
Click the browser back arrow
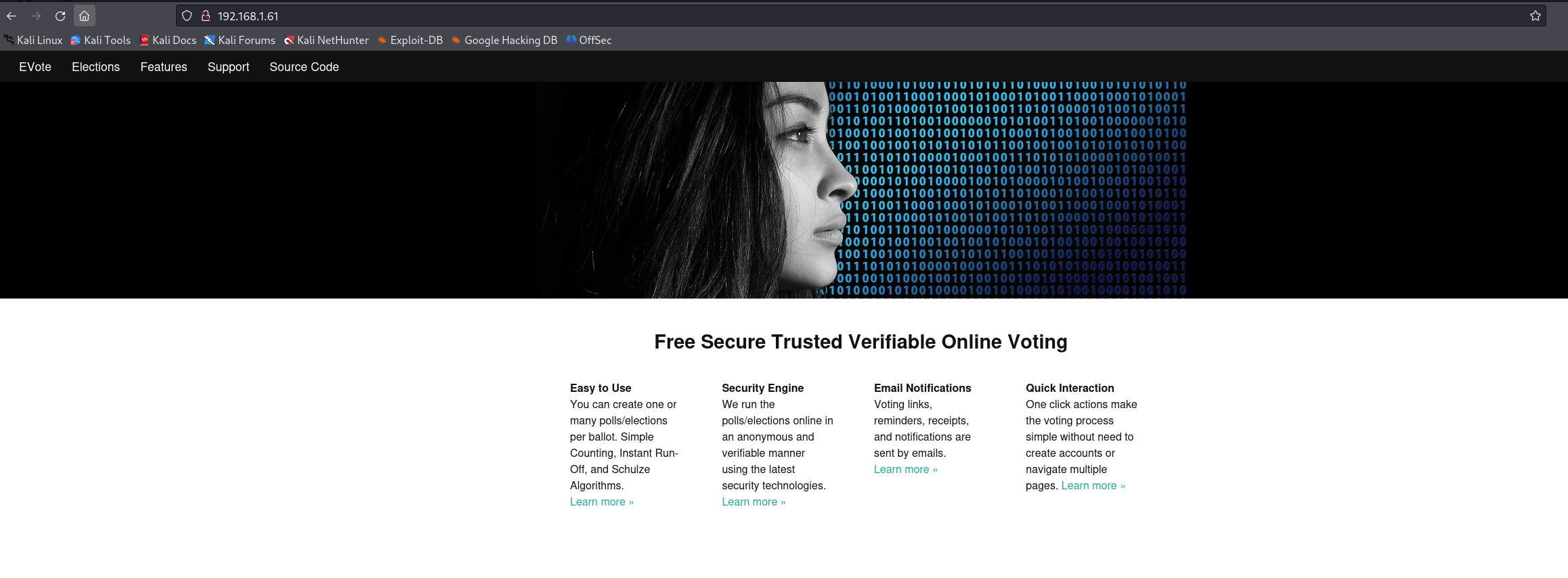click(x=12, y=16)
